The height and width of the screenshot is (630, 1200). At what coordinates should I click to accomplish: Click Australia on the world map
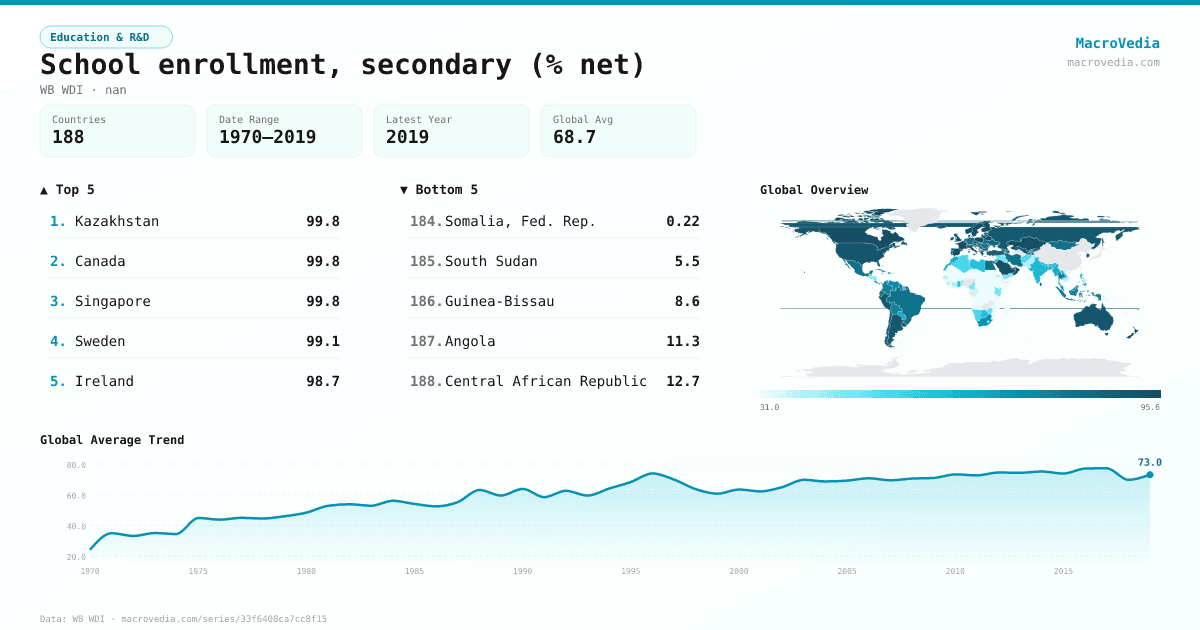pos(1098,318)
